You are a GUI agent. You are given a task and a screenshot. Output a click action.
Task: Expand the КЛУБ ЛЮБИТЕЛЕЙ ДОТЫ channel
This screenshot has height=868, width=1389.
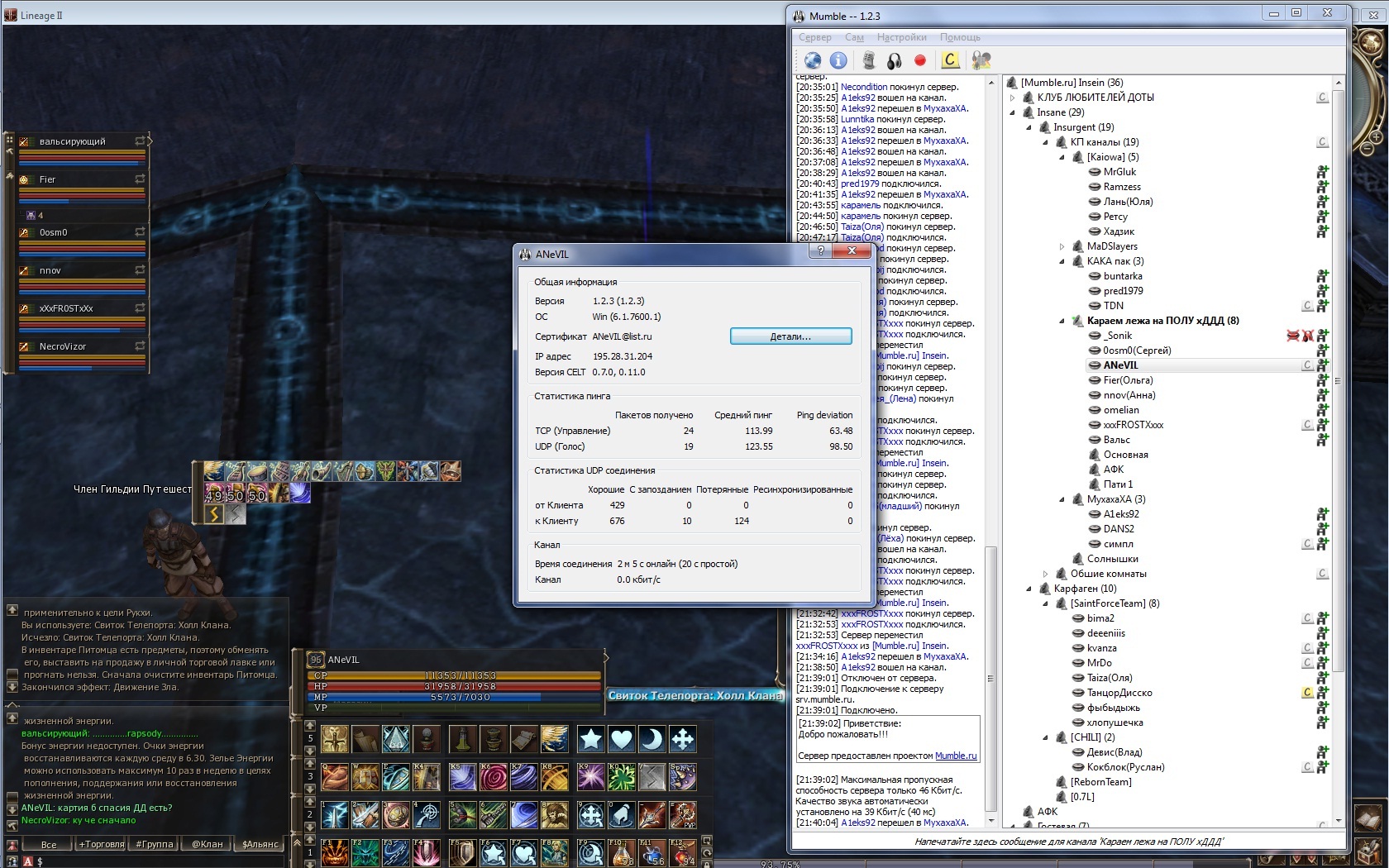(1012, 98)
